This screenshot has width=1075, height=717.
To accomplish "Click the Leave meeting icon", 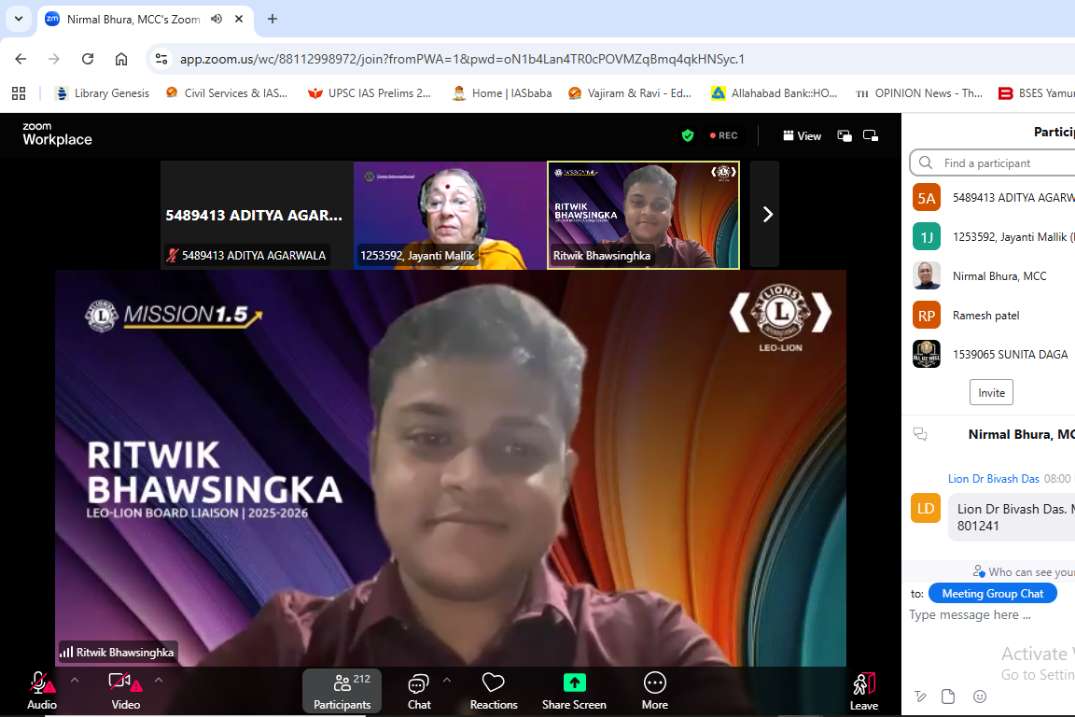I will coord(863,684).
